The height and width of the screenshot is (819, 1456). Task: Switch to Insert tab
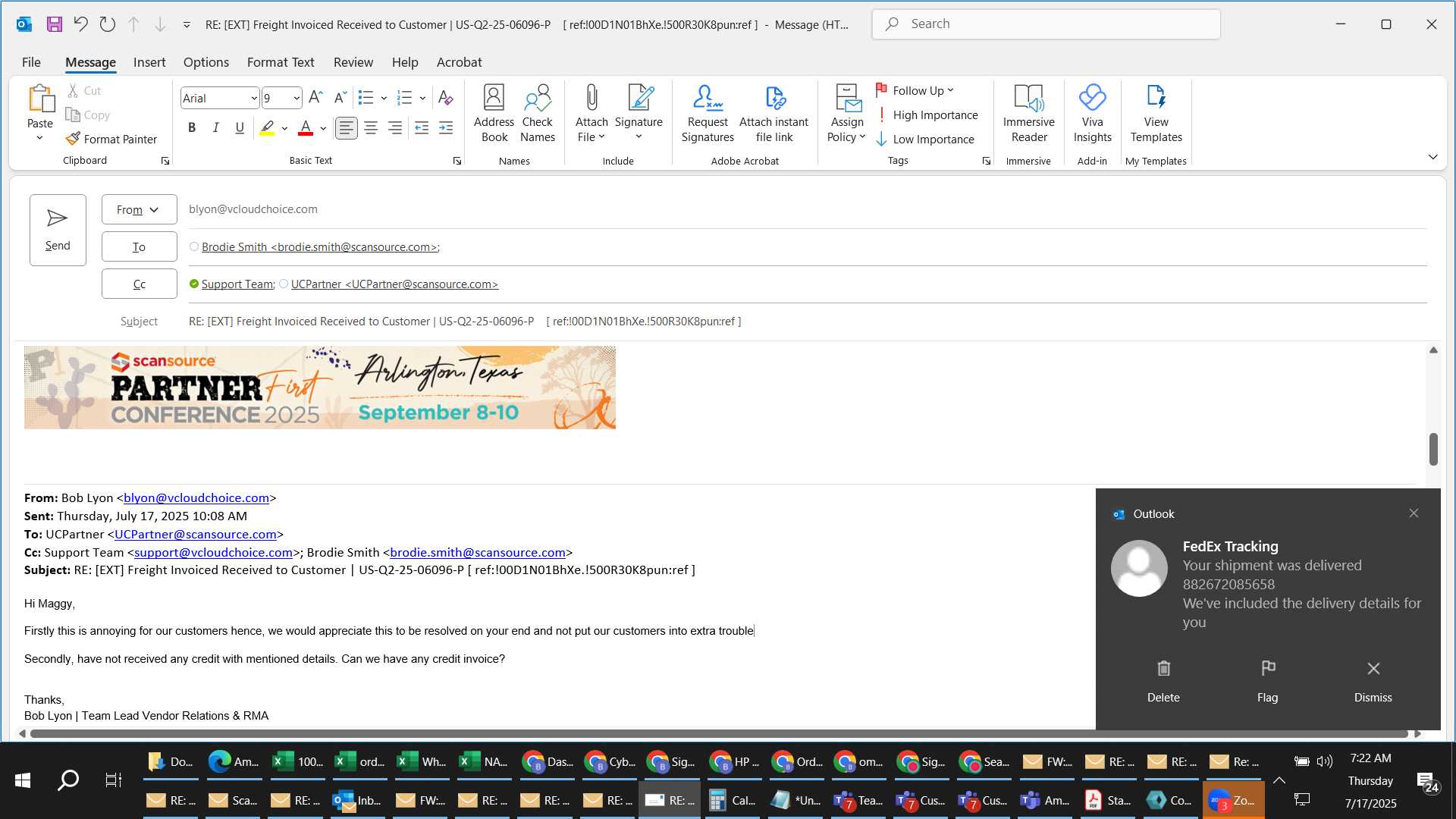149,62
